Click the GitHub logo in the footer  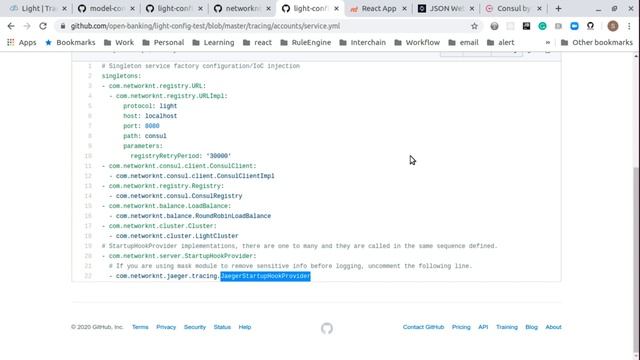click(327, 328)
